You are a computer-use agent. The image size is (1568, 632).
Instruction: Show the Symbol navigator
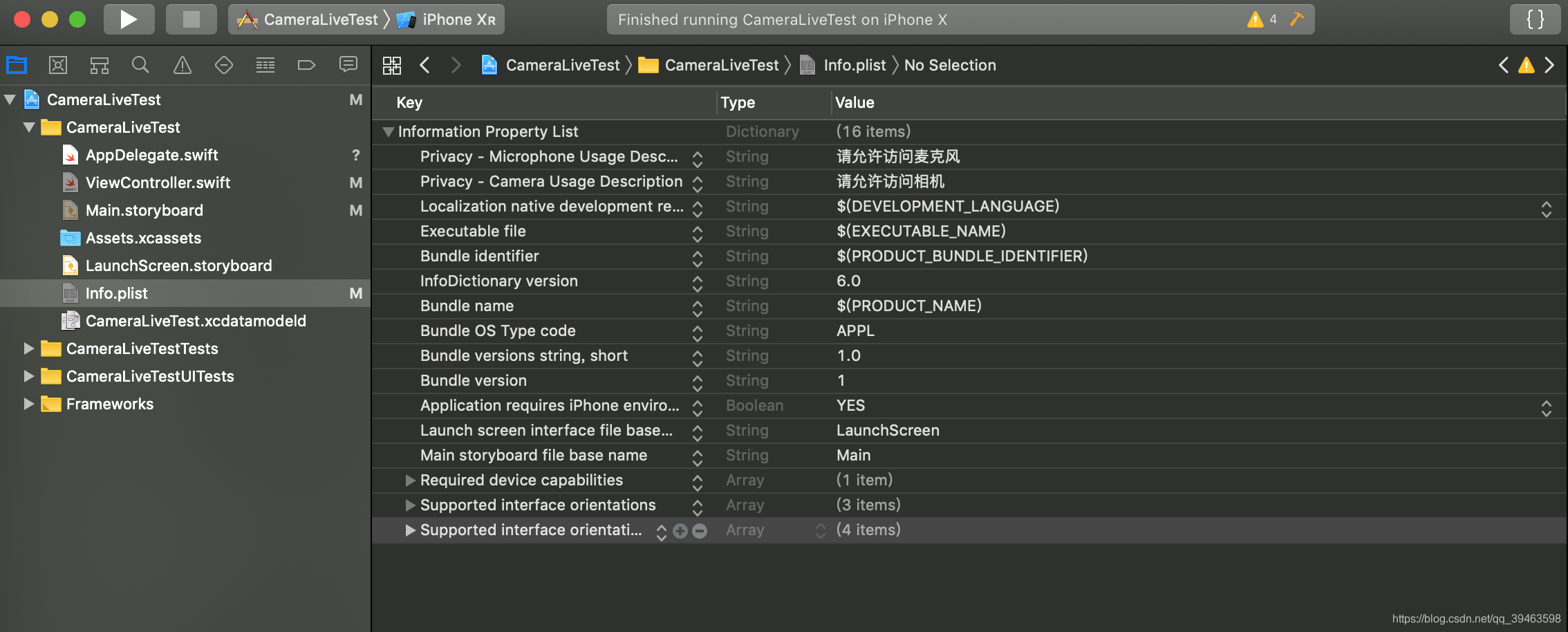[x=100, y=65]
